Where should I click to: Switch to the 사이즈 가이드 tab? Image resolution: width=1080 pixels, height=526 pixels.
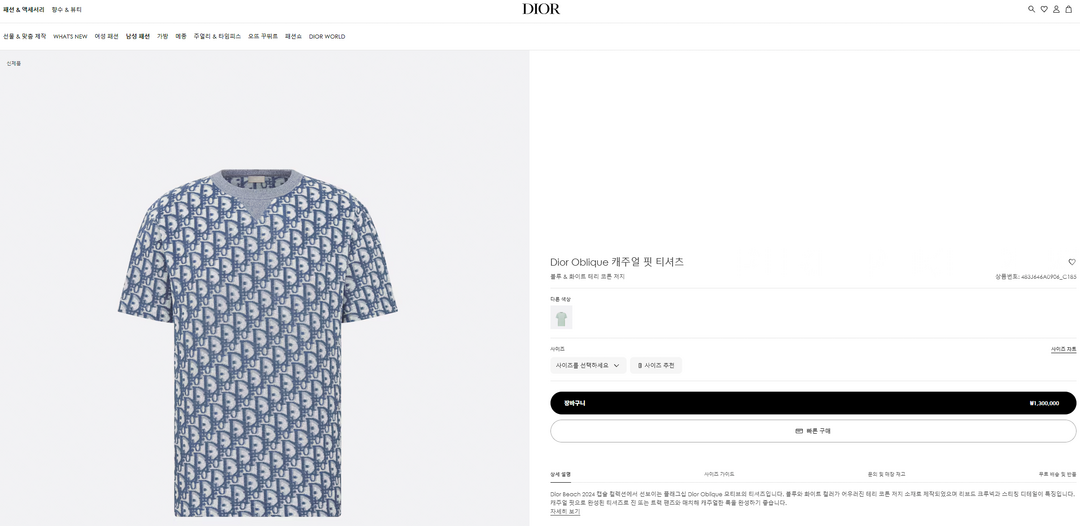point(719,474)
